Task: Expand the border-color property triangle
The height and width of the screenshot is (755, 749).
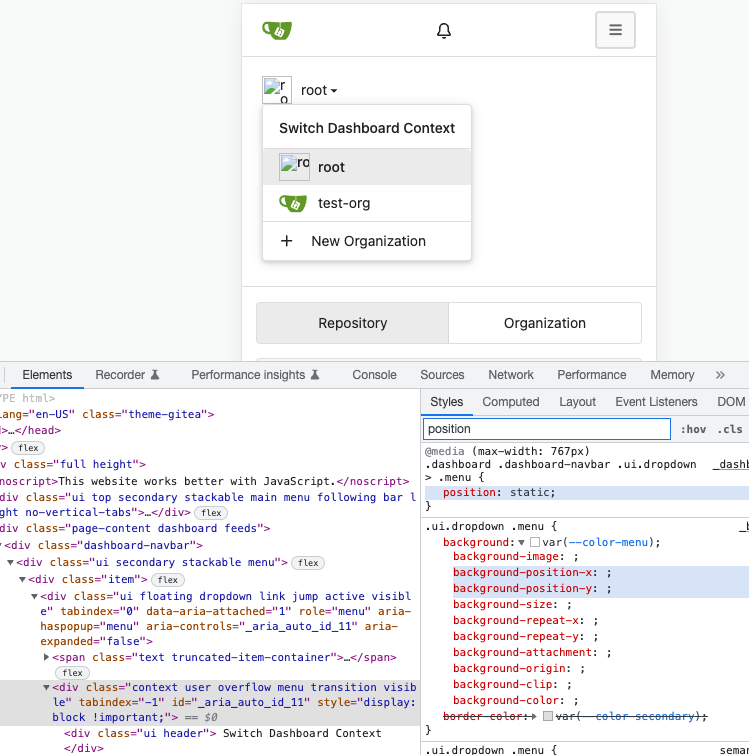Action: pyautogui.click(x=534, y=716)
